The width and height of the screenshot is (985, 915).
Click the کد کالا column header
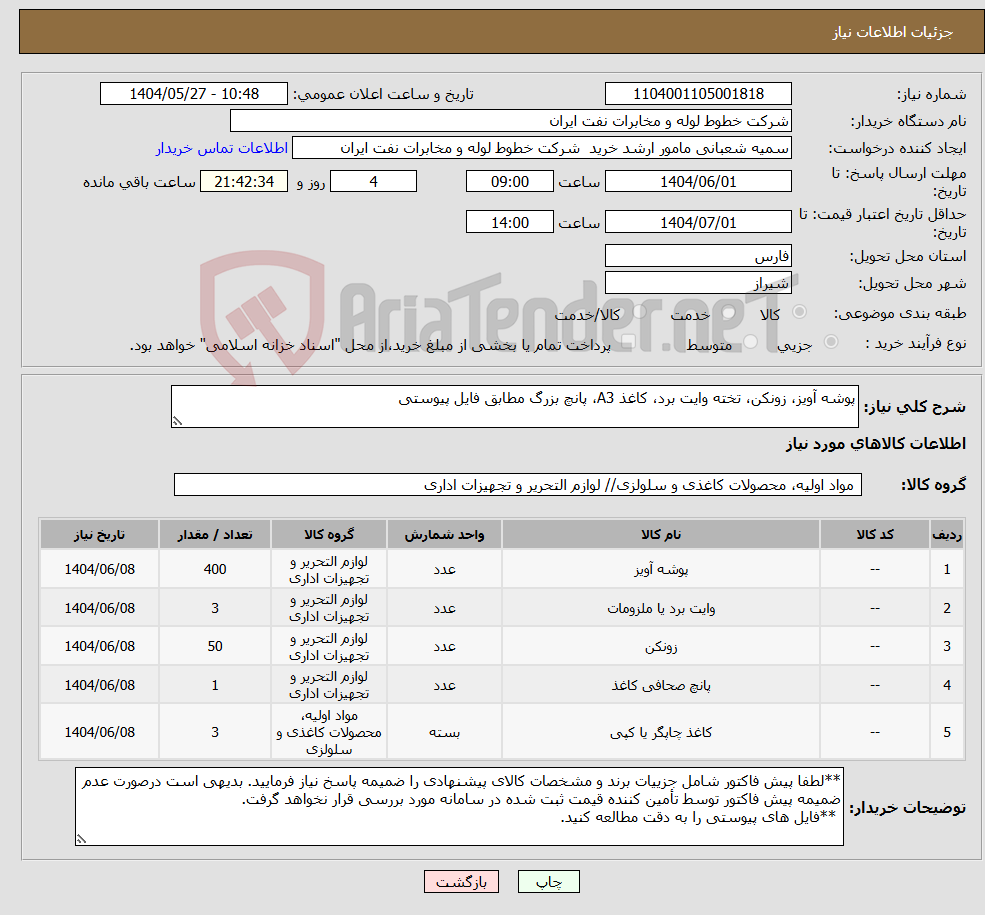pyautogui.click(x=874, y=534)
